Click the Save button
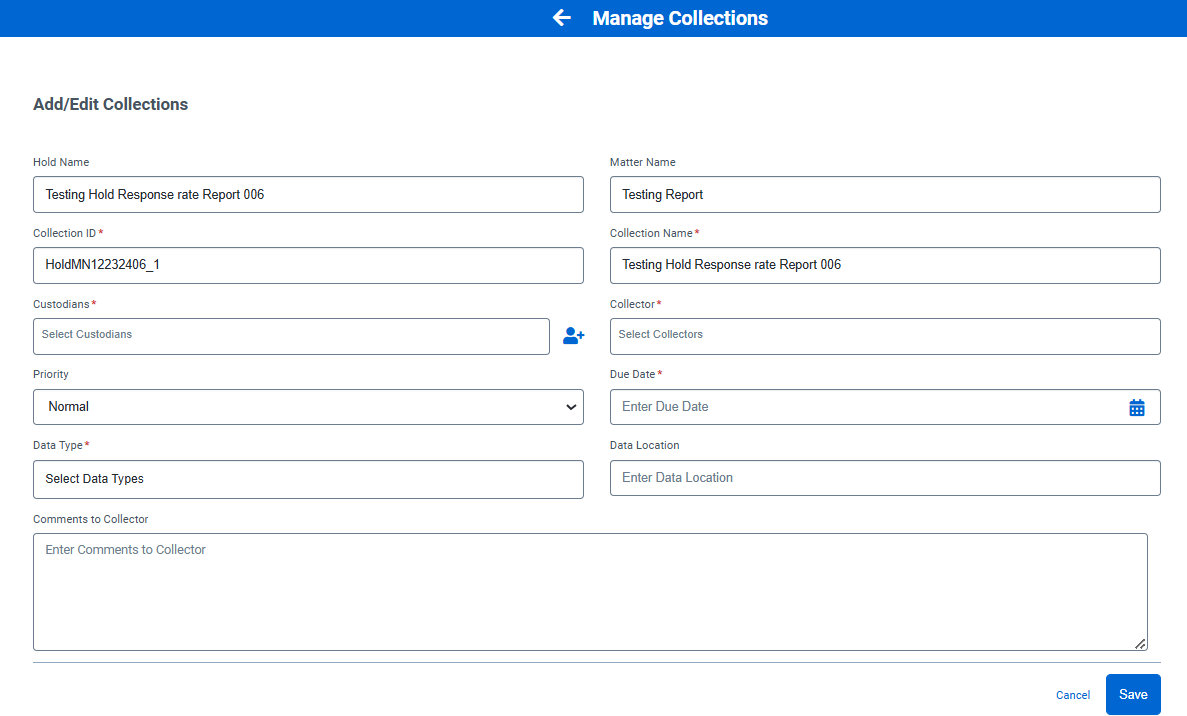The height and width of the screenshot is (716, 1187). [1133, 694]
